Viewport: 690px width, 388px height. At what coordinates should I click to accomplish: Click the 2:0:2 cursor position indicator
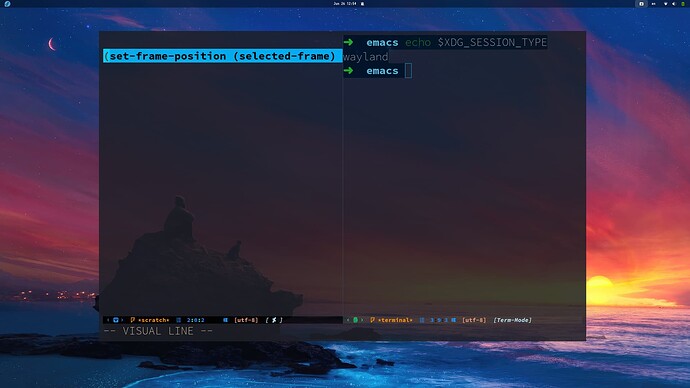(195, 320)
